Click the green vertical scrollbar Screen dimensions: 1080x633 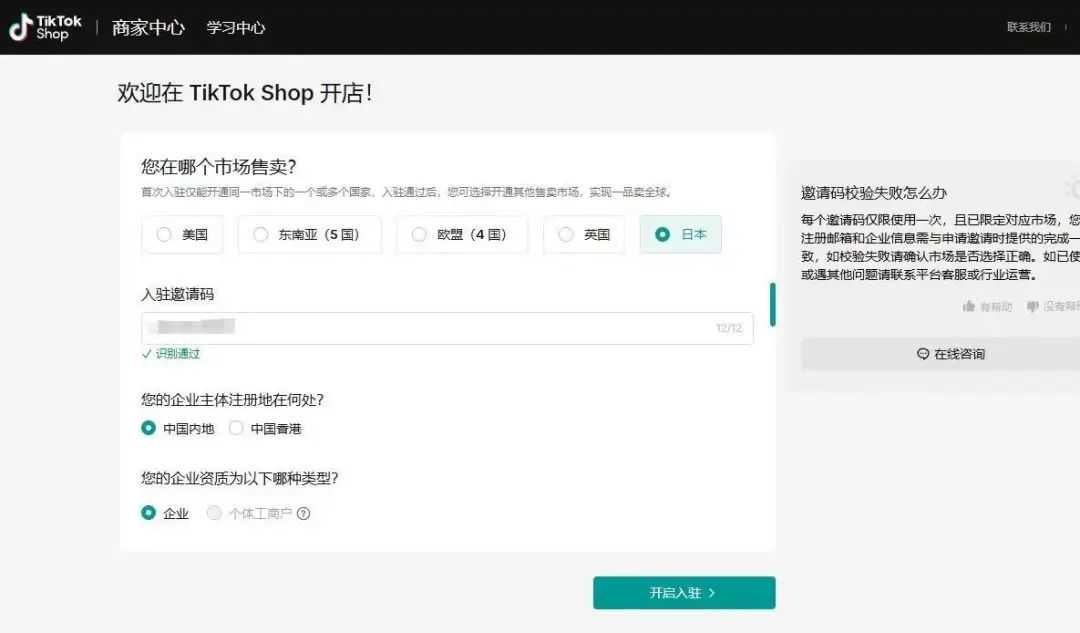[x=772, y=304]
